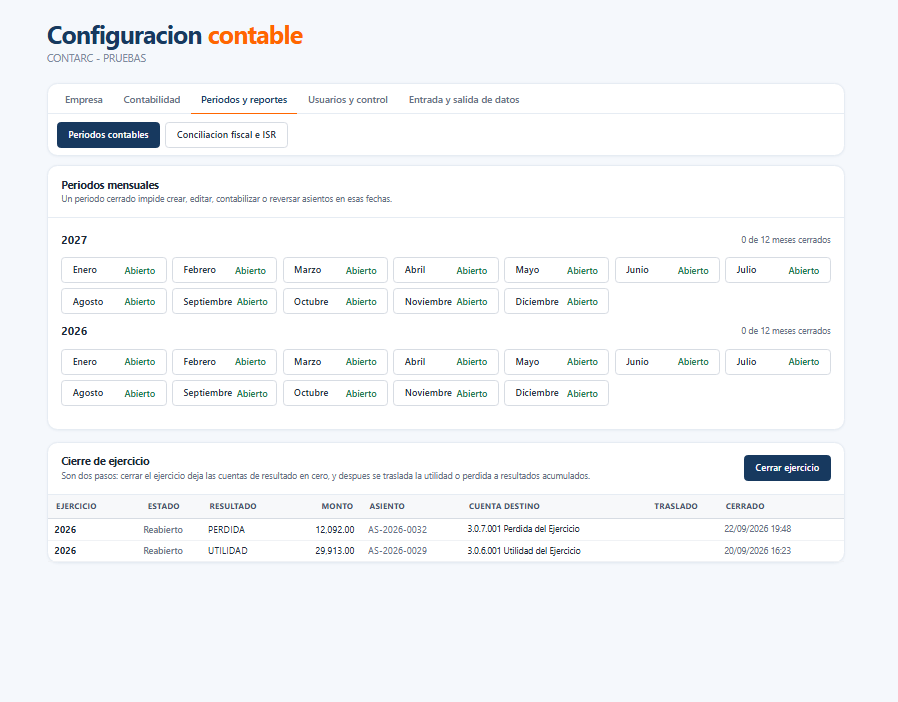Toggle Diciembre 2026 period status

556,393
